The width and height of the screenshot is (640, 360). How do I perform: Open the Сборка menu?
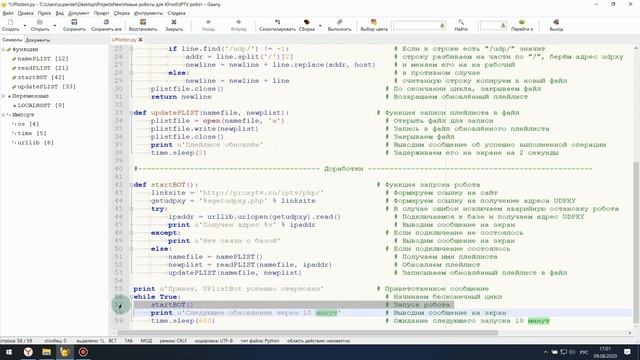click(x=122, y=13)
